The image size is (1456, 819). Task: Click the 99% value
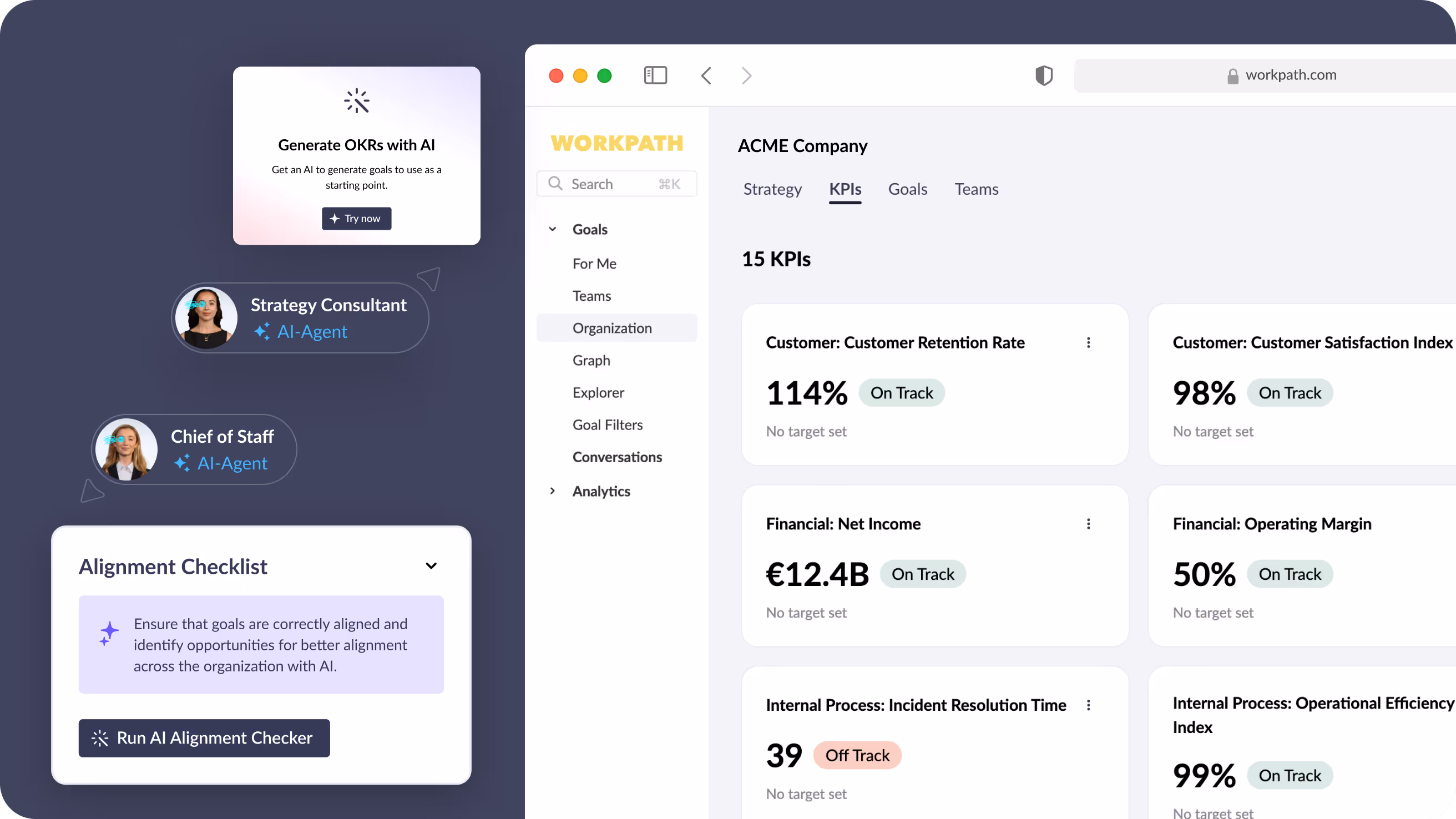[1204, 776]
